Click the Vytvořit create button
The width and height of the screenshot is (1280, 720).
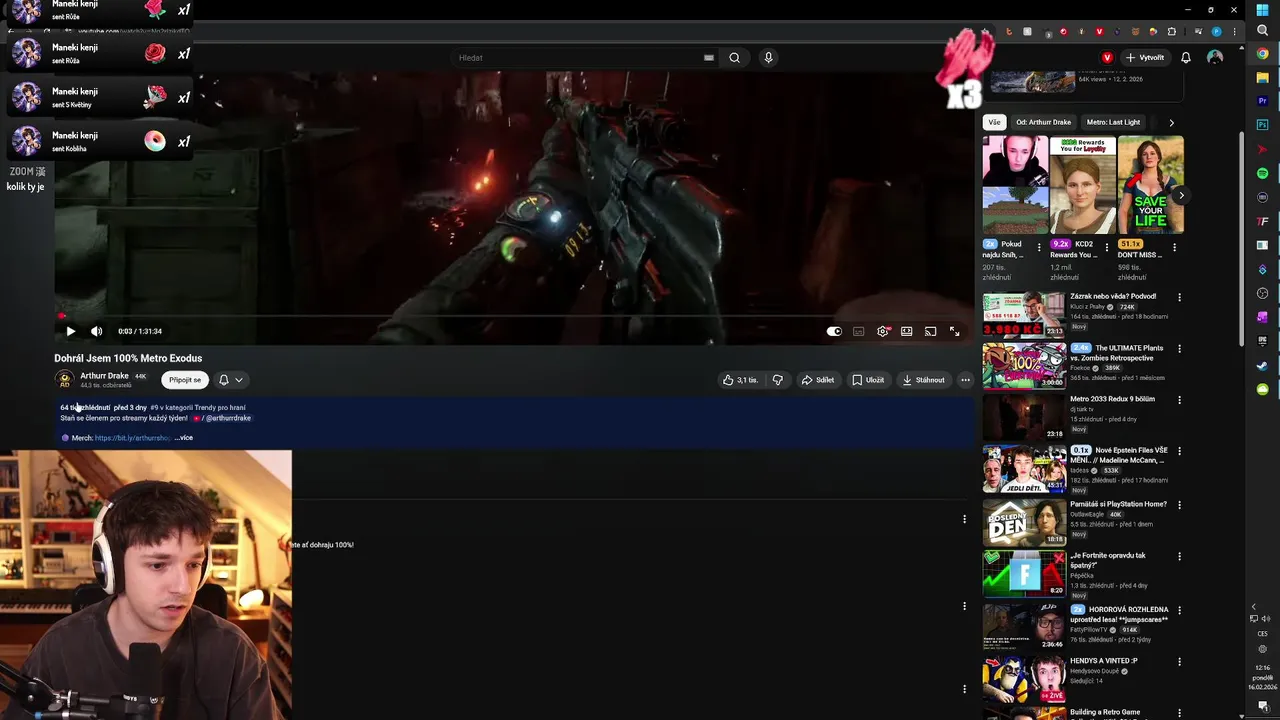(x=1145, y=58)
